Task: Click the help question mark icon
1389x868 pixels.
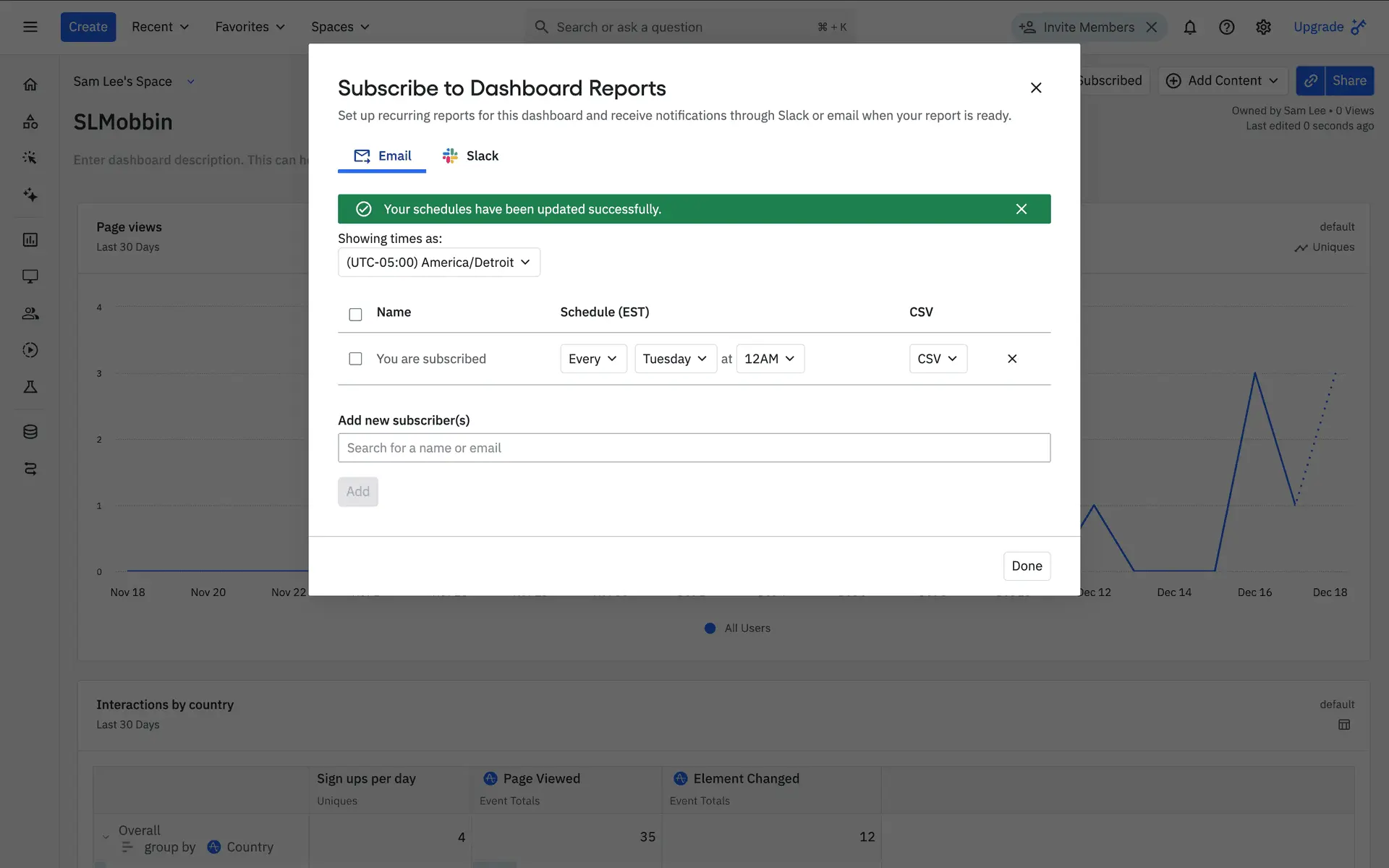Action: [x=1226, y=27]
